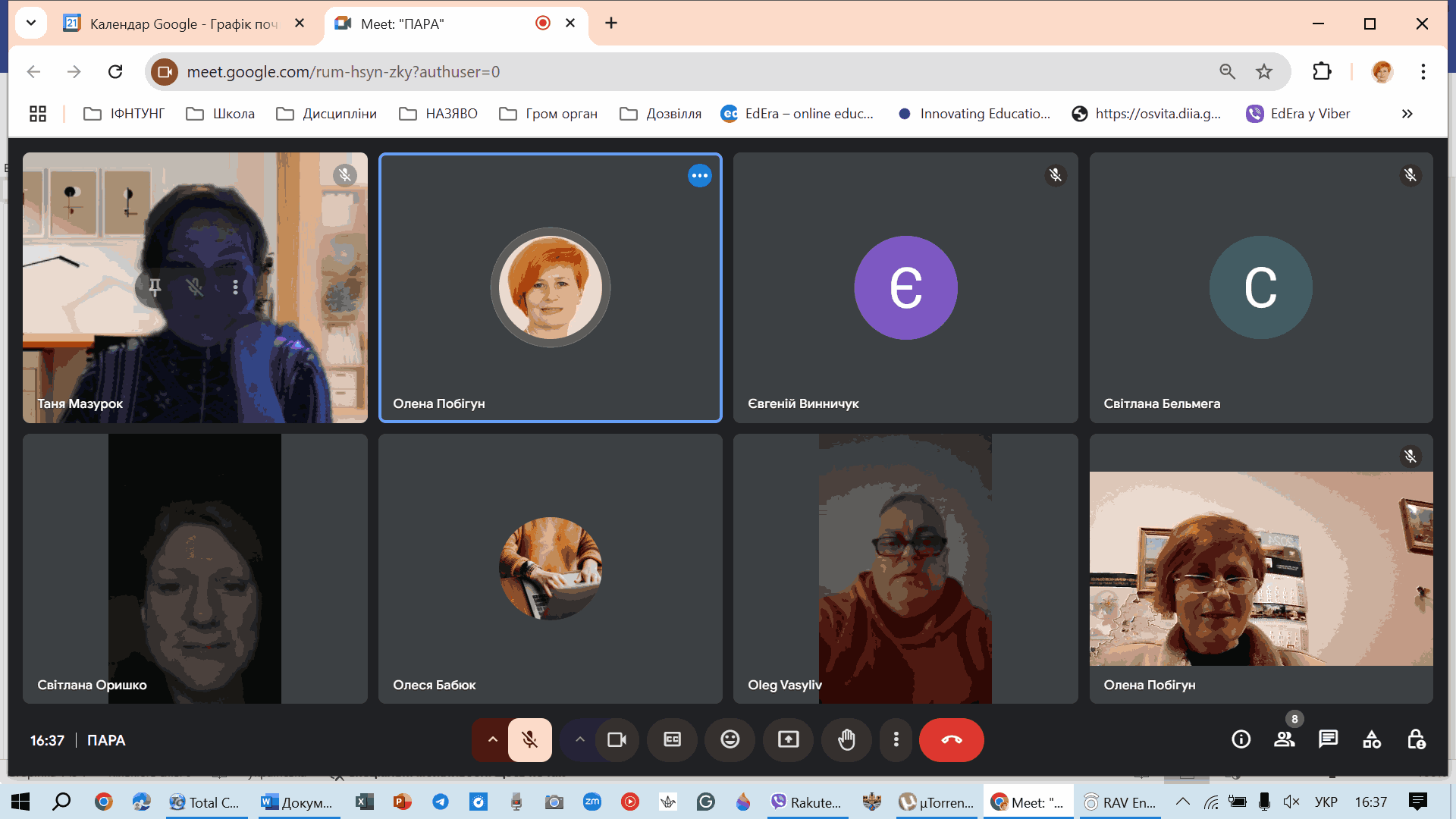This screenshot has height=819, width=1456.
Task: Switch to Календар Google tab
Action: pyautogui.click(x=182, y=24)
